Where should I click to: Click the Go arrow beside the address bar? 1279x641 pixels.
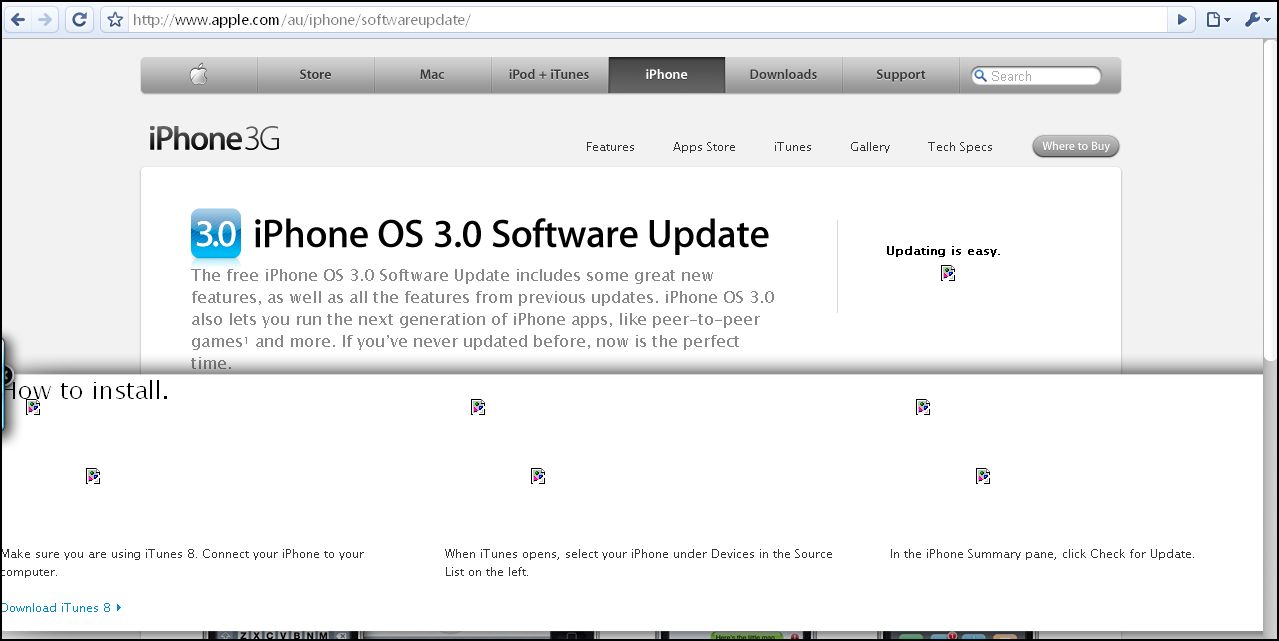1183,19
